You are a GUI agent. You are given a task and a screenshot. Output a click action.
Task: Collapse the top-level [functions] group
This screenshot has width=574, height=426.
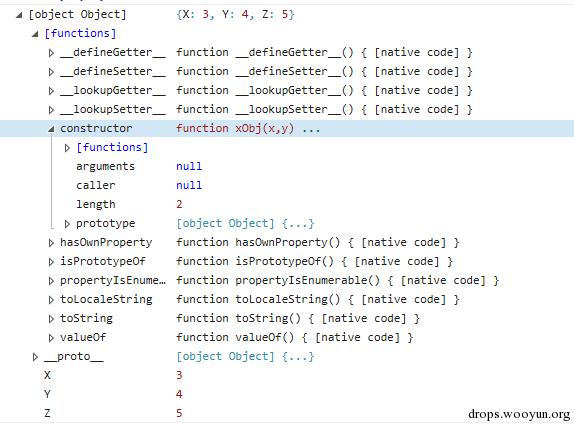[x=35, y=34]
